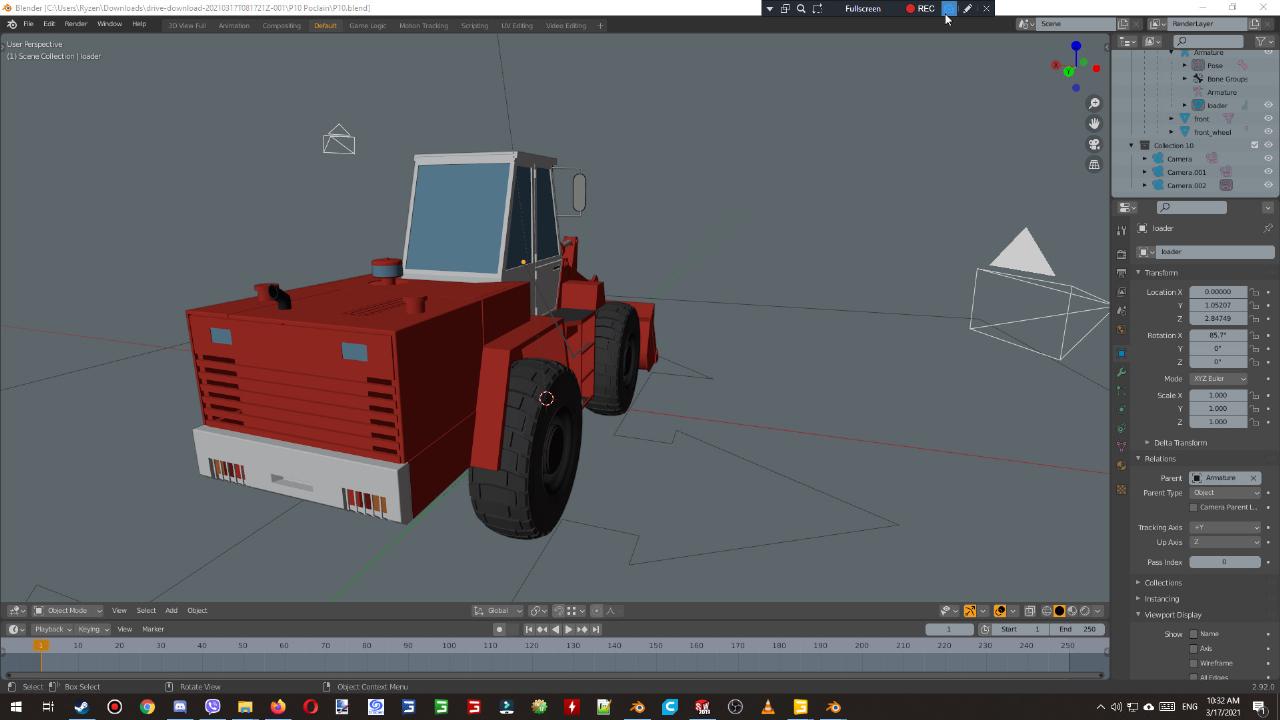Expand the front_wheel tree item
Image resolution: width=1280 pixels, height=720 pixels.
[1172, 132]
